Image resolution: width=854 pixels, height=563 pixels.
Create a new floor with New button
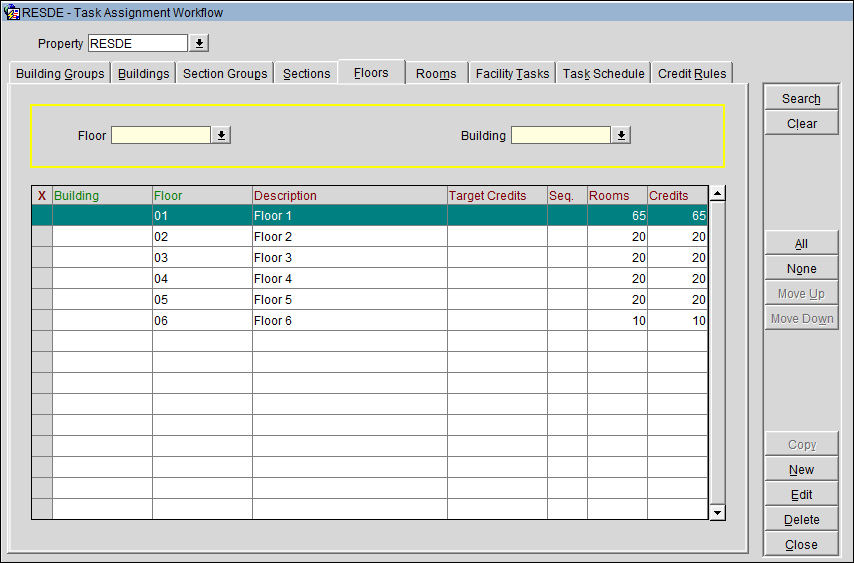point(801,470)
